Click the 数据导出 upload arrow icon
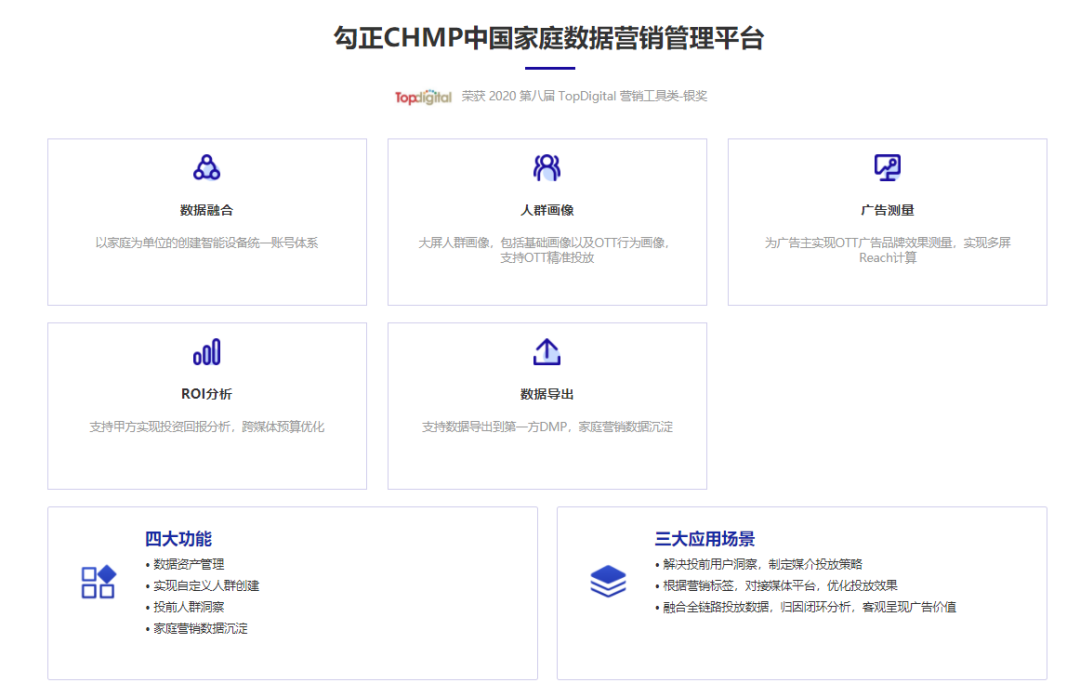The width and height of the screenshot is (1080, 696). pos(547,351)
